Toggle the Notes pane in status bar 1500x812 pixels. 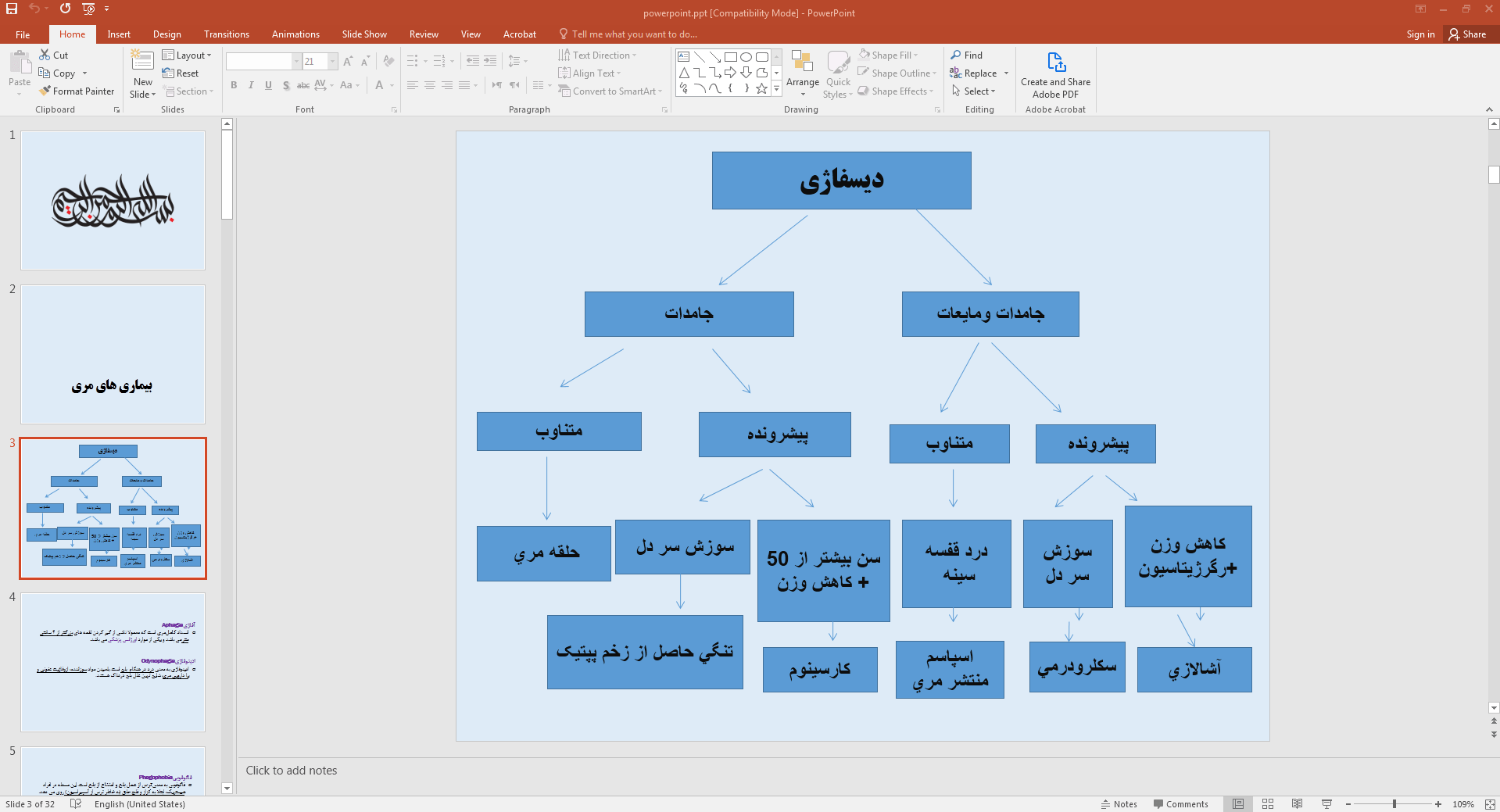point(1119,804)
